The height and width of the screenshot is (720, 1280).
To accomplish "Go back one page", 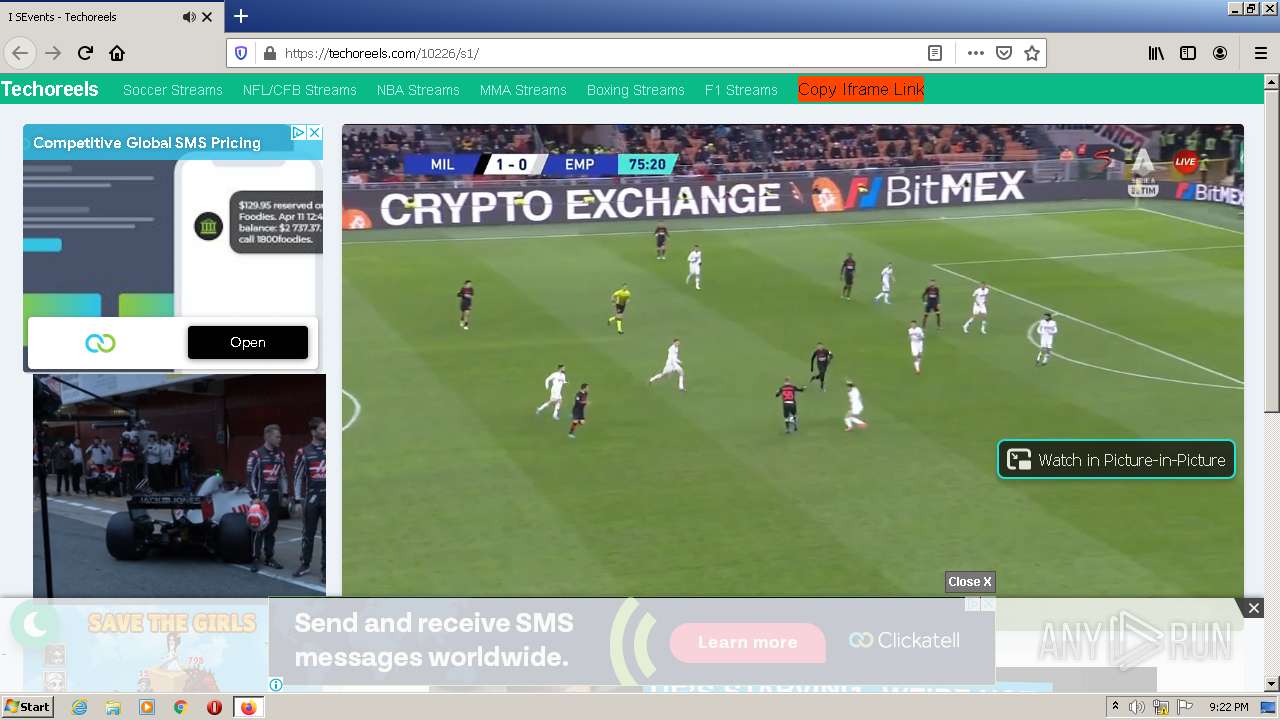I will (20, 53).
